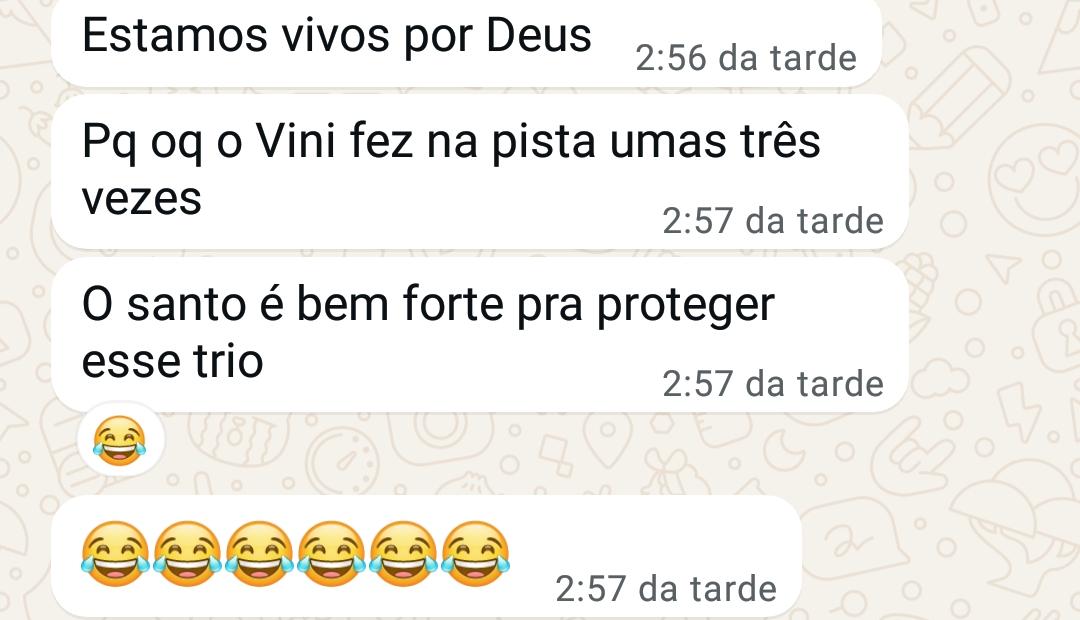Click the timestamp on the santo message

(773, 384)
